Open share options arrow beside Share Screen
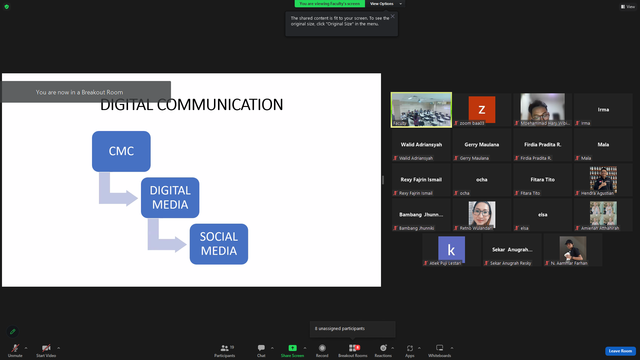This screenshot has height=360, width=640. (305, 348)
